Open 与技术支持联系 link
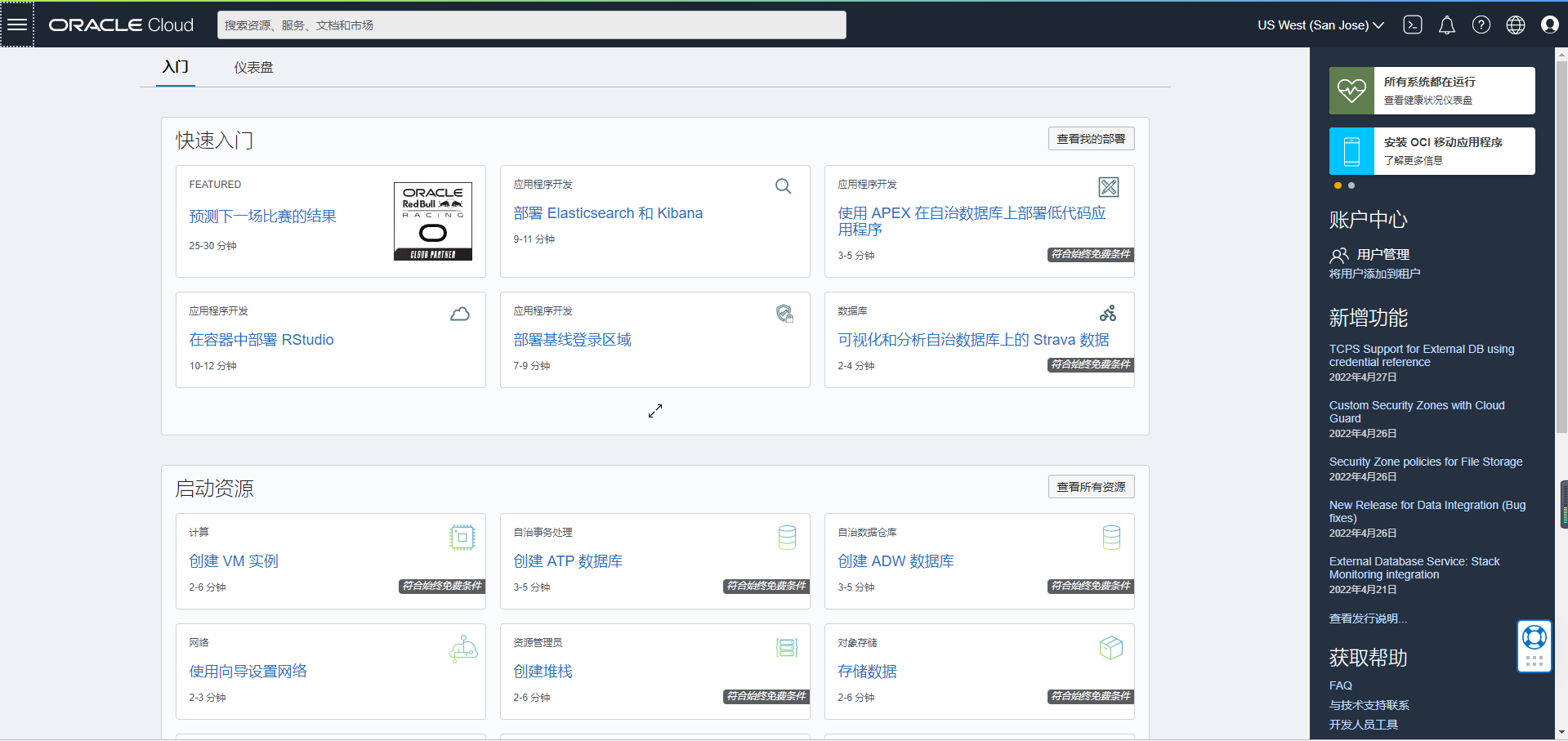 click(x=1369, y=705)
